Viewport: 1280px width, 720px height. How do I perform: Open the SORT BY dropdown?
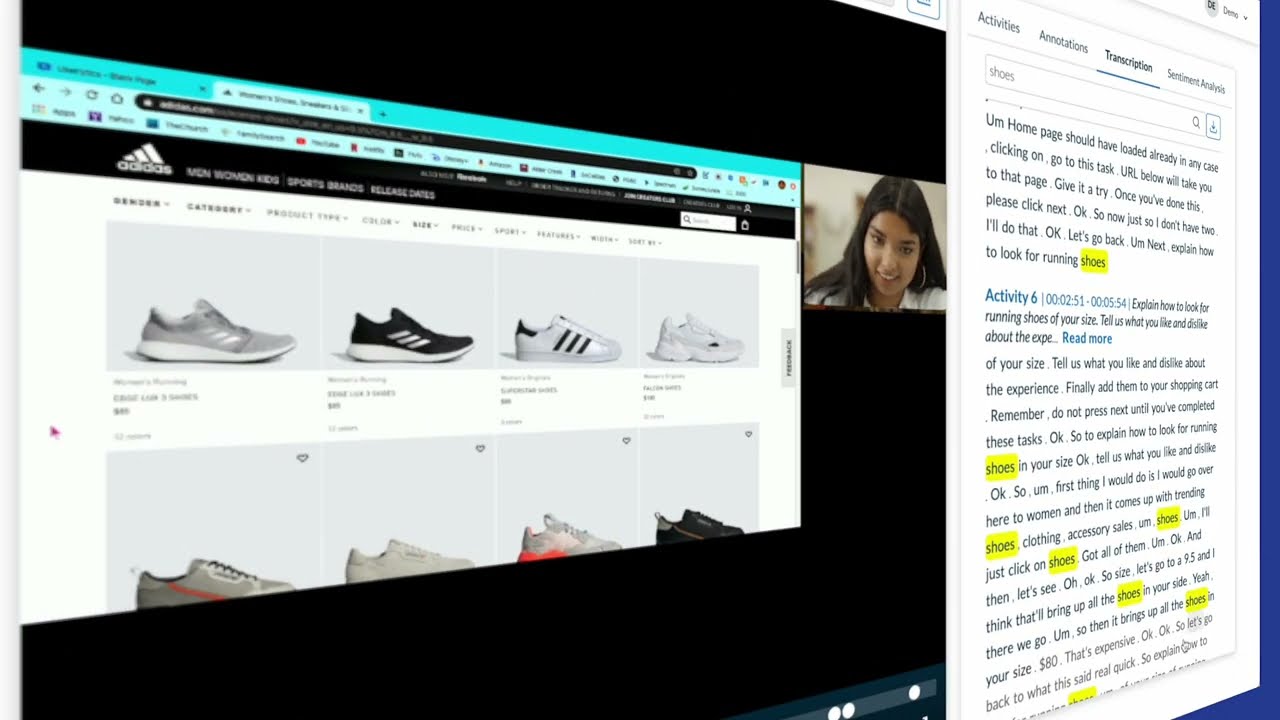645,243
